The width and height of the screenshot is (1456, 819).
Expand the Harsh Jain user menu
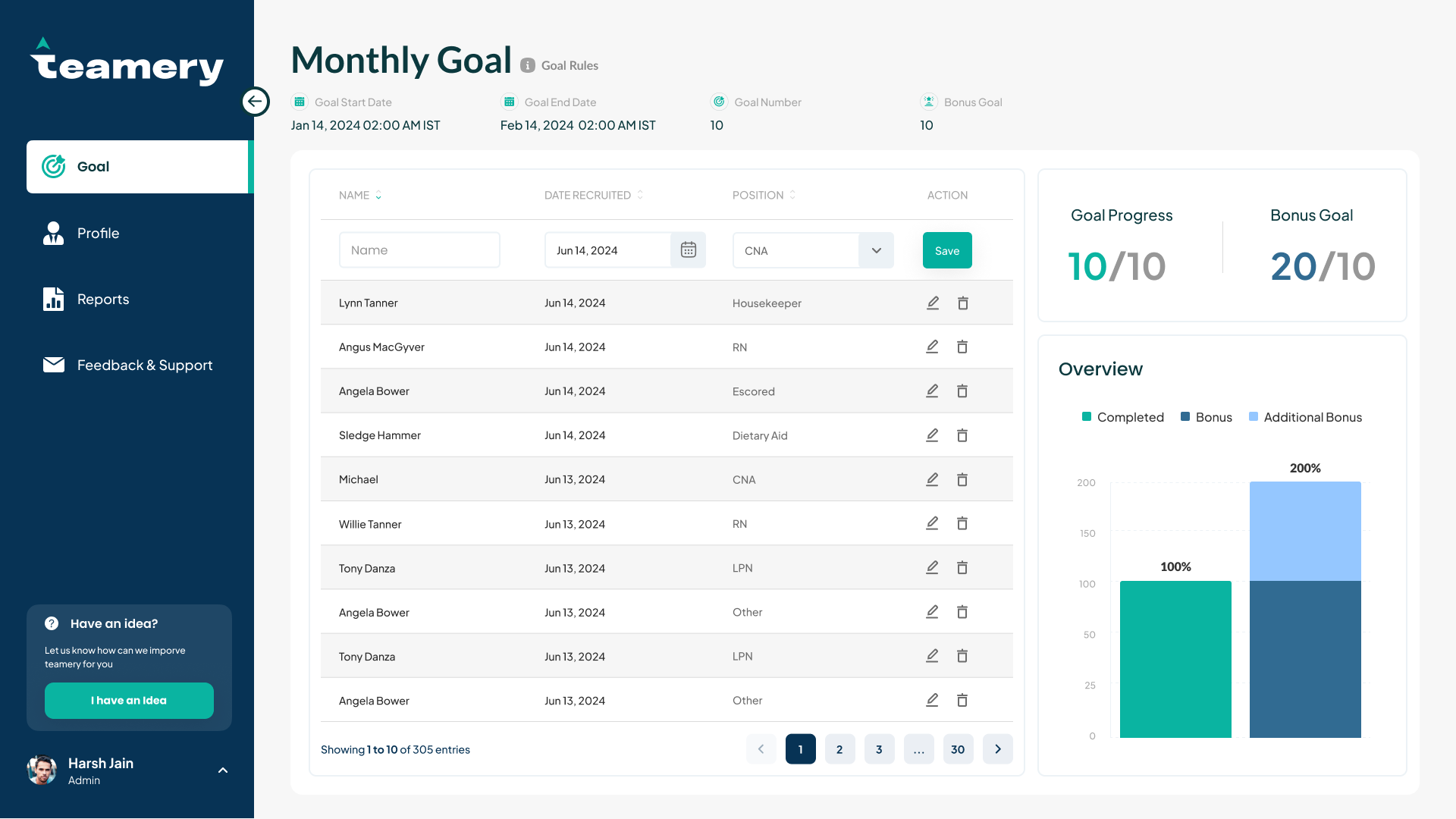click(x=223, y=770)
